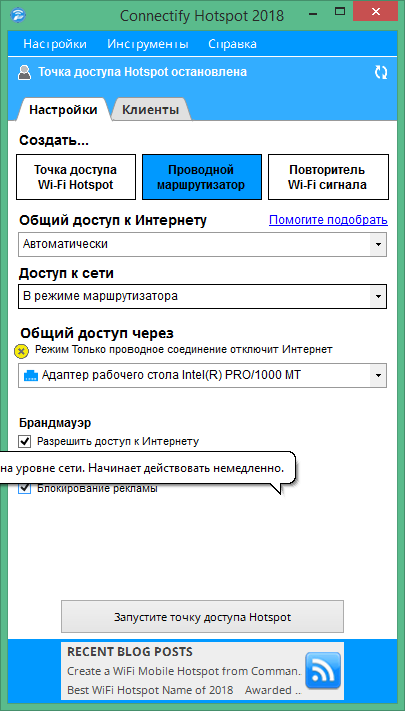Click the yellow warning icon

[22, 351]
